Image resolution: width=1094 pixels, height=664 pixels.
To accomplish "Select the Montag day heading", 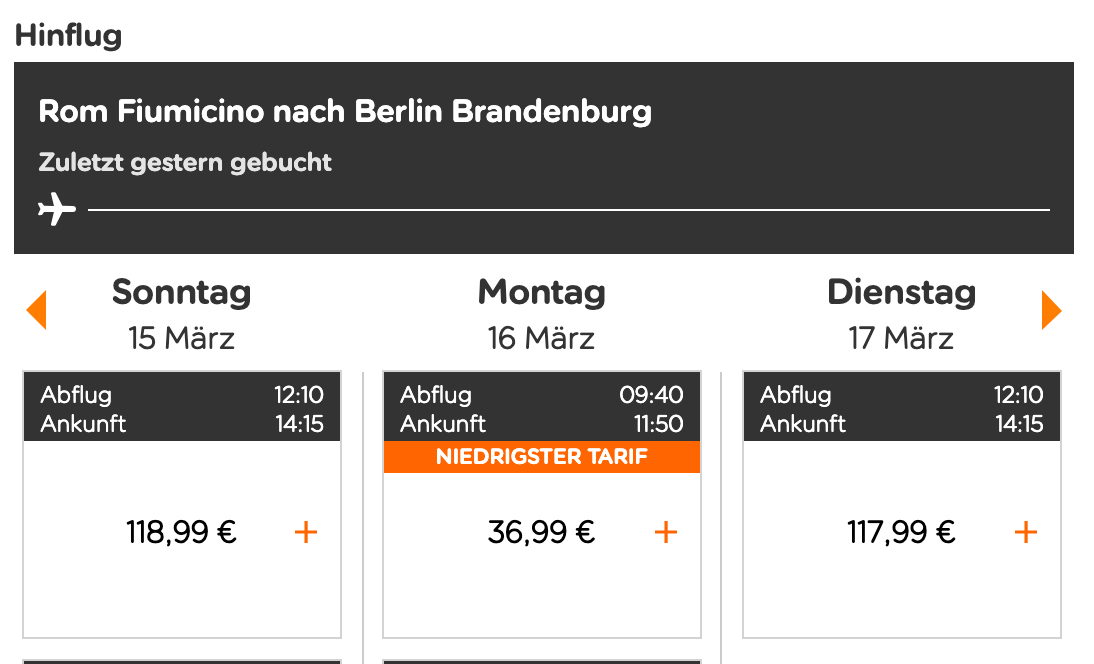I will (541, 292).
